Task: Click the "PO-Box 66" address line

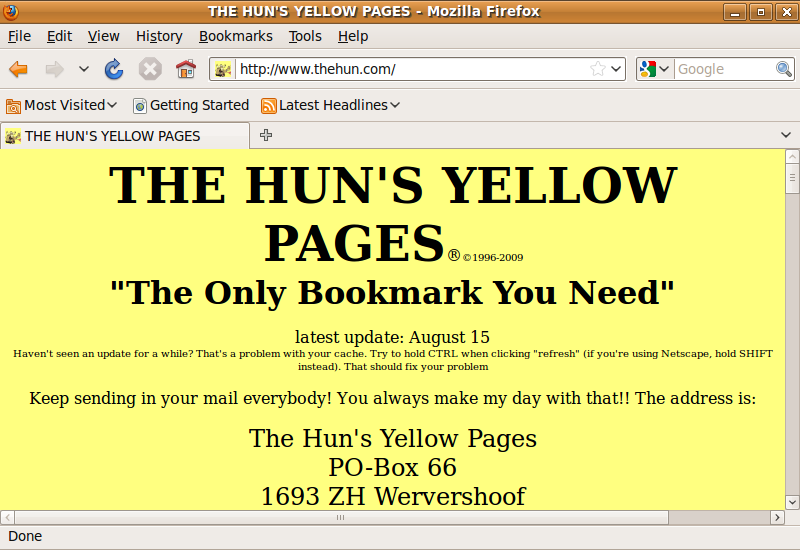Action: coord(392,467)
